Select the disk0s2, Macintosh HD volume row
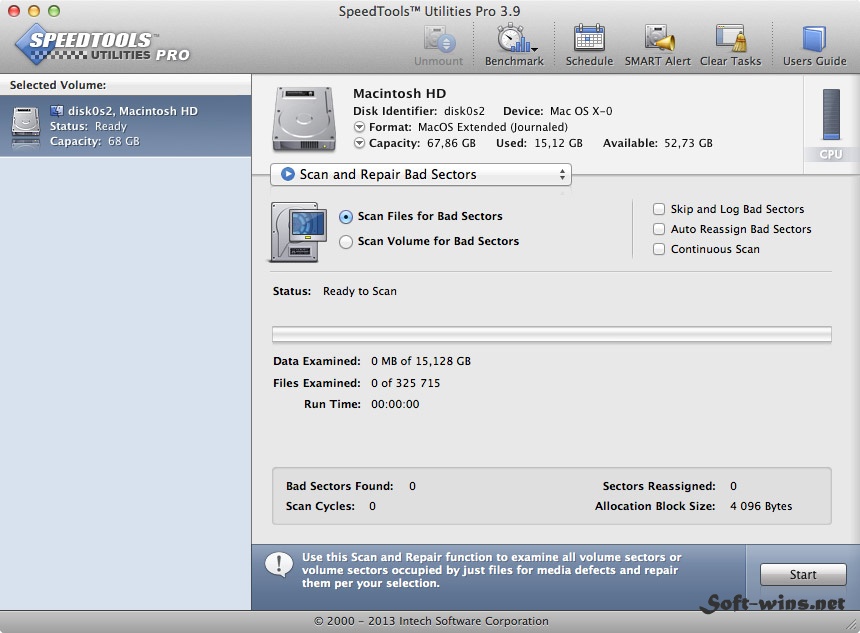This screenshot has width=860, height=633. click(x=126, y=126)
